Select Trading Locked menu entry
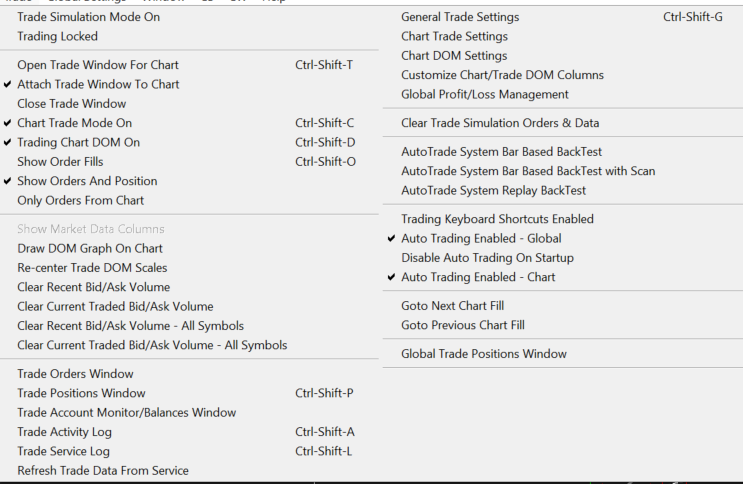Viewport: 743px width, 484px height. coord(57,36)
